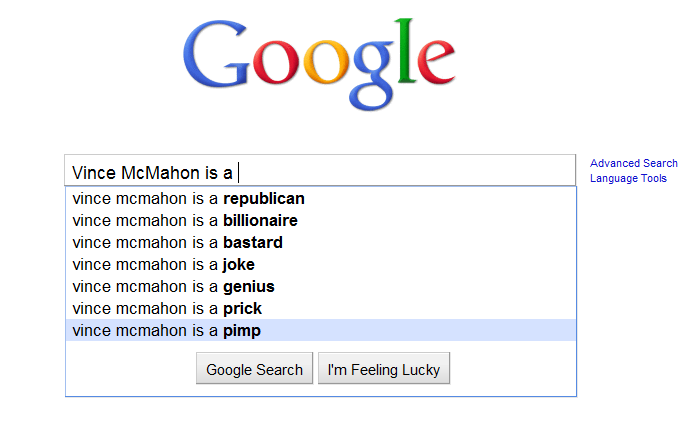This screenshot has height=437, width=695.
Task: Choose the 'vince mcmahon is a genius' suggestion
Action: 173,286
